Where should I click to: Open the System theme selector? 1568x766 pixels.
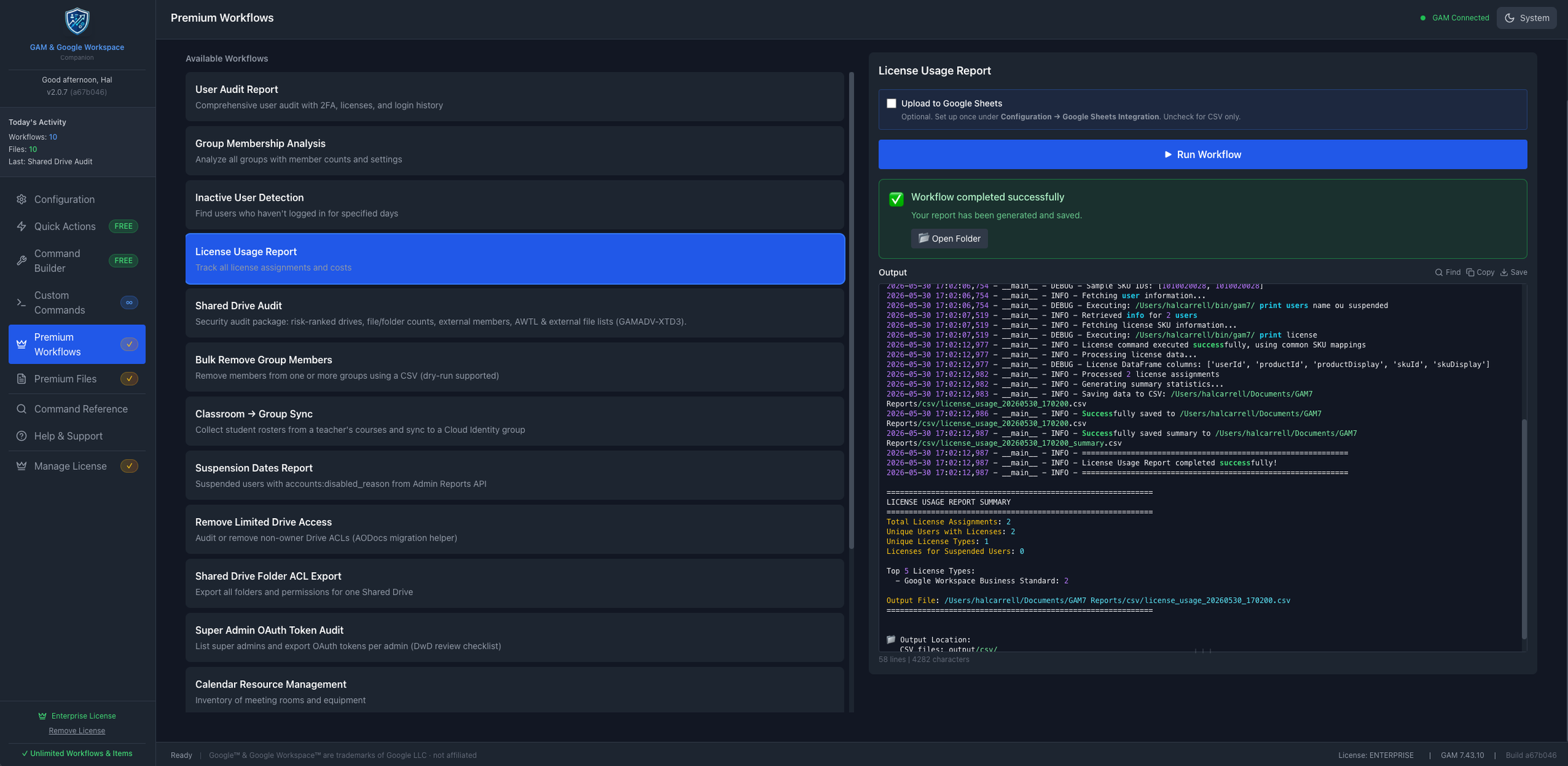tap(1527, 18)
